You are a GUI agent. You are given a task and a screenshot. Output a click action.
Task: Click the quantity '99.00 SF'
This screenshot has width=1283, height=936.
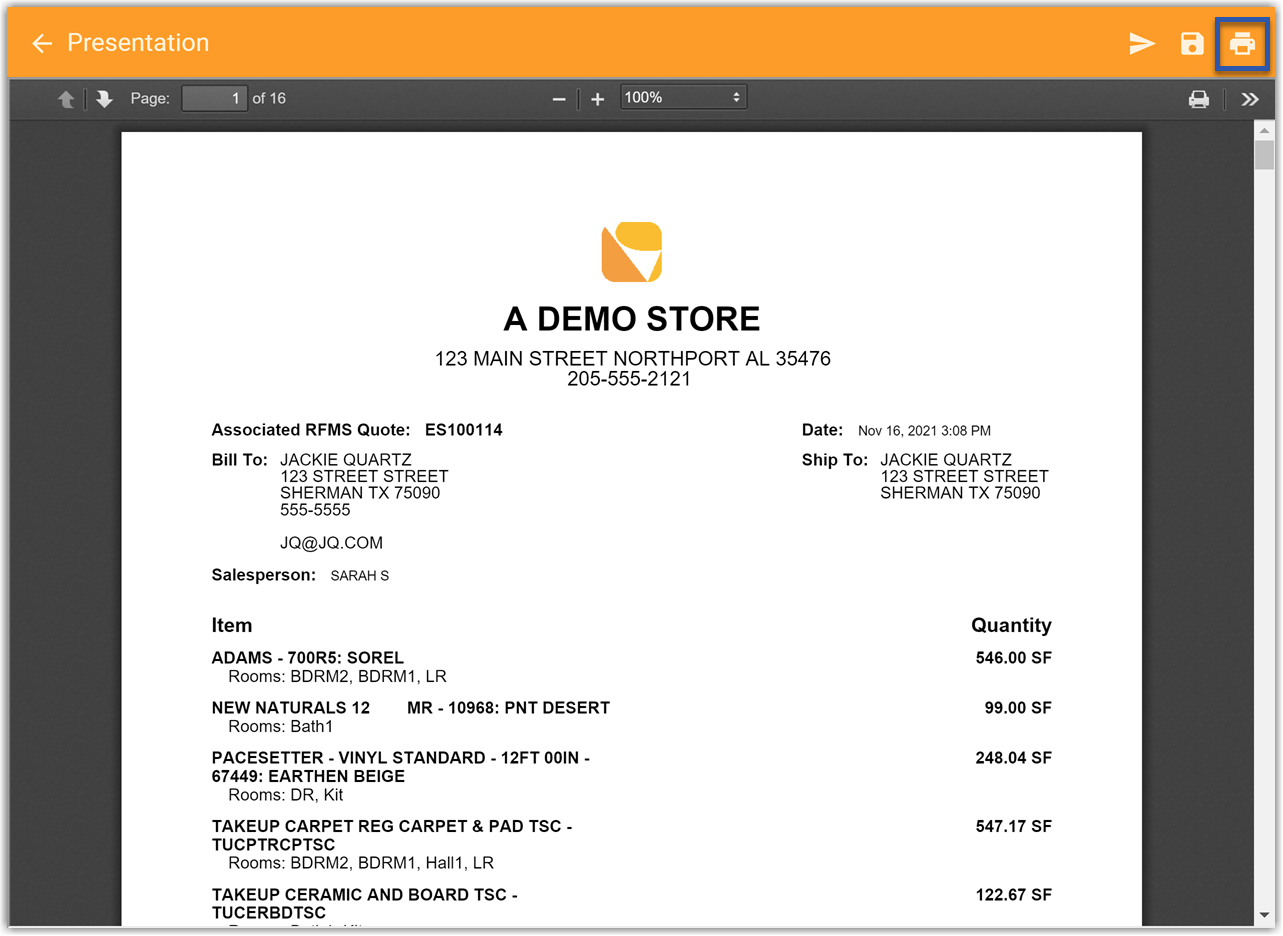(x=1018, y=708)
